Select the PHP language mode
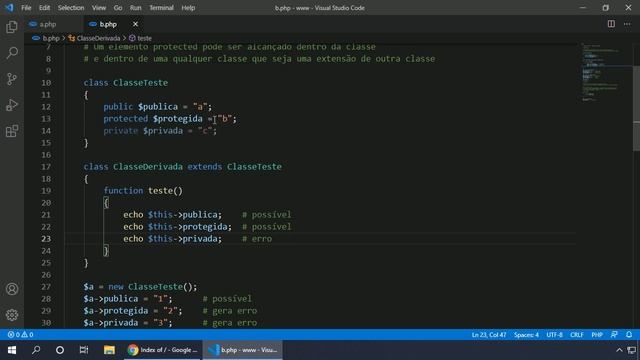The width and height of the screenshot is (640, 360). (597, 335)
